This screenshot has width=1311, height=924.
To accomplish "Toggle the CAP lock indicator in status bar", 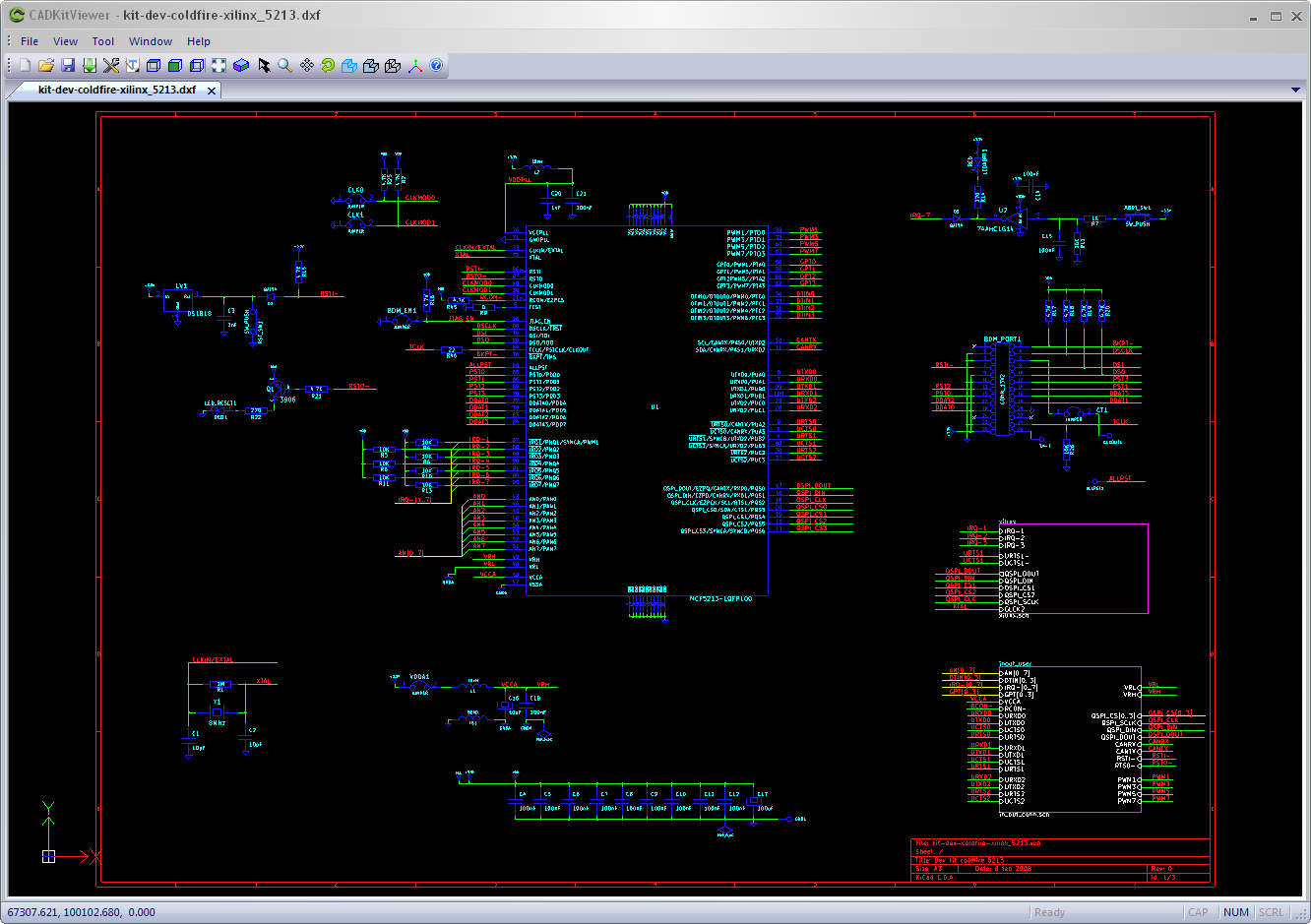I will click(x=1198, y=912).
